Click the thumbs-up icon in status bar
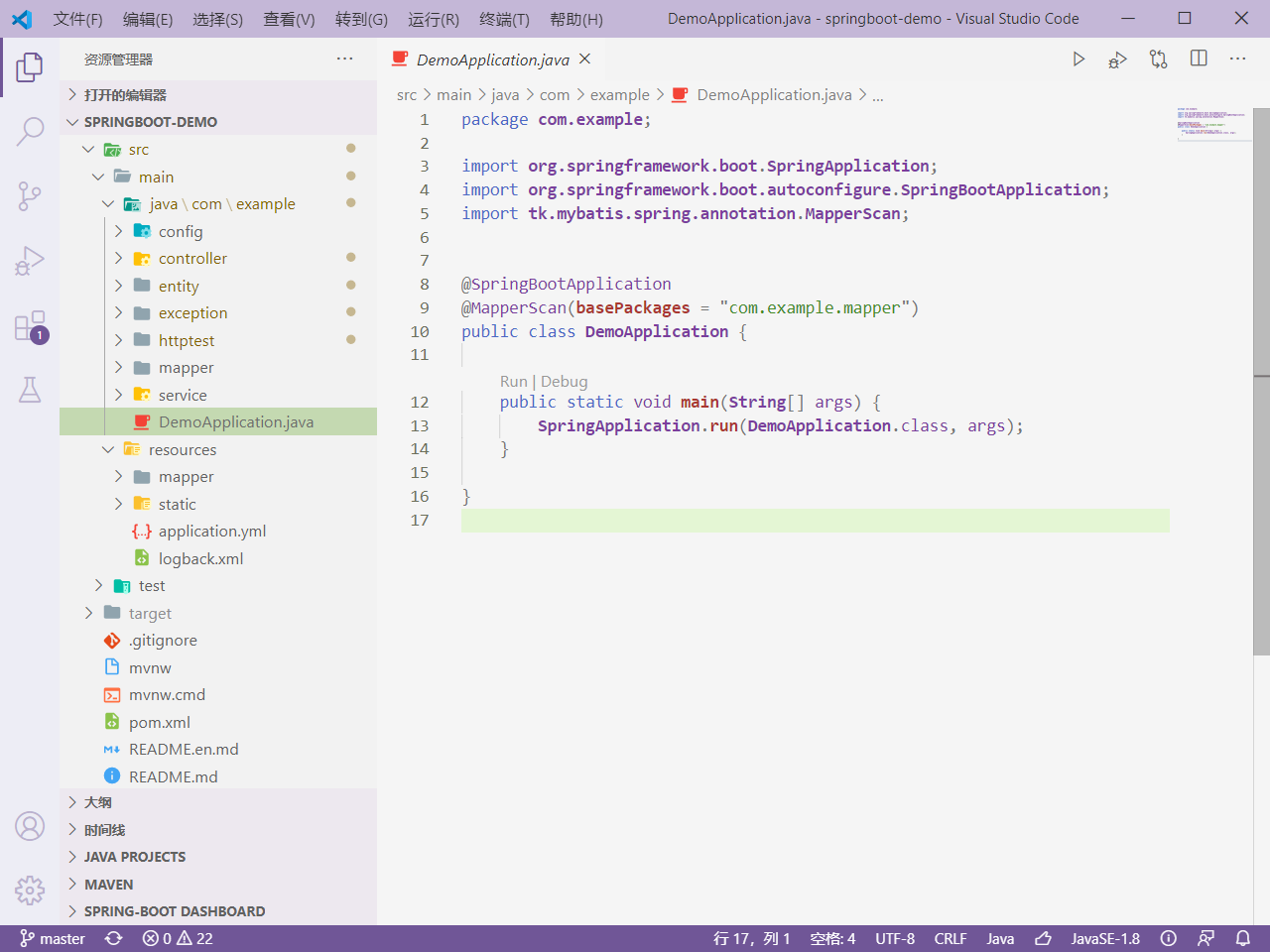 [x=1043, y=938]
